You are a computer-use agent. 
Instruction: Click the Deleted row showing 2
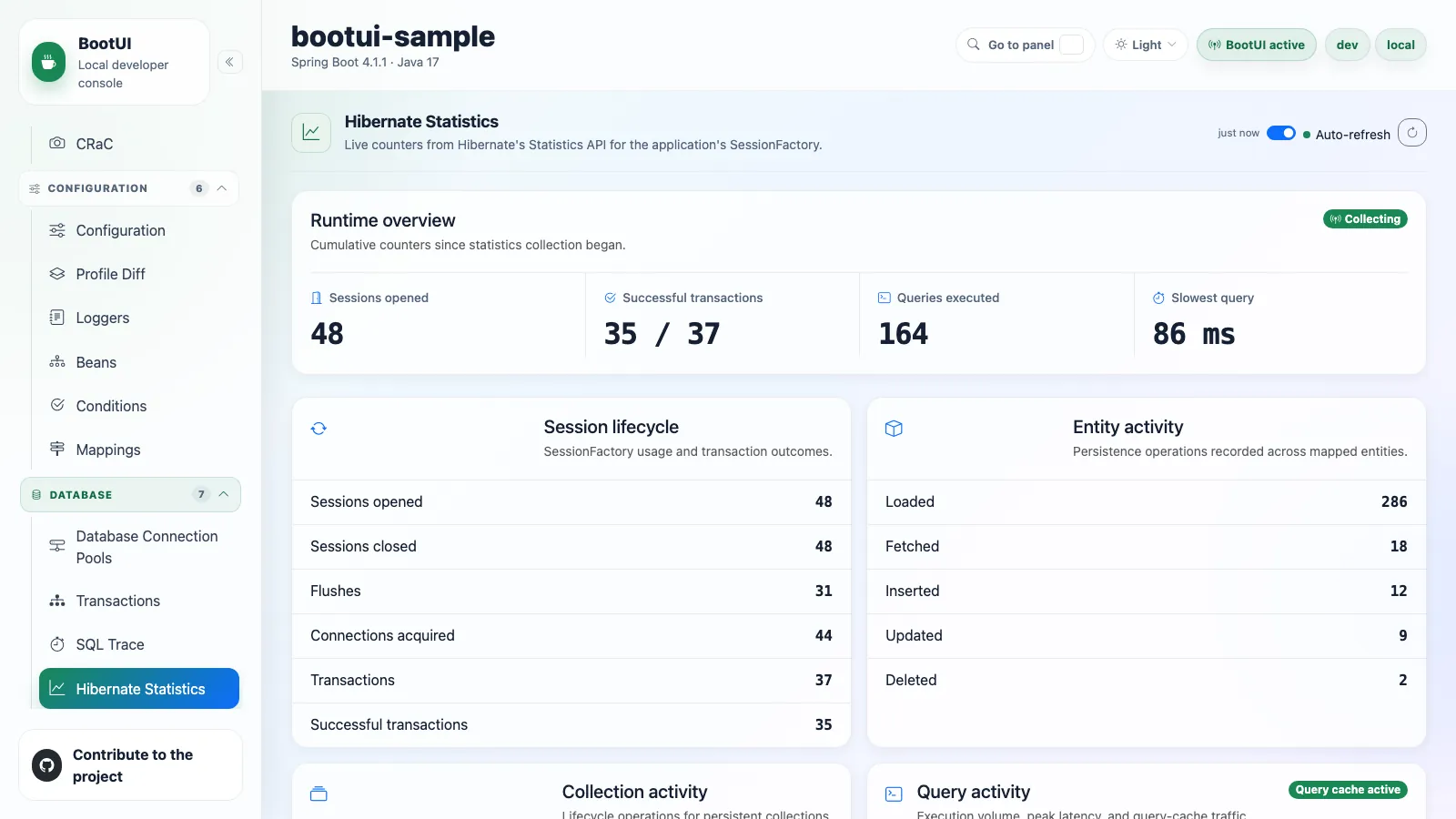coord(1147,681)
